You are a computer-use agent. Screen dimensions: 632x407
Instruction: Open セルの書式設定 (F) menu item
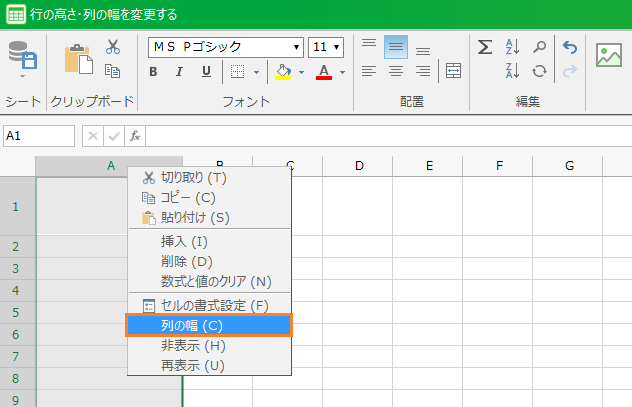click(209, 306)
